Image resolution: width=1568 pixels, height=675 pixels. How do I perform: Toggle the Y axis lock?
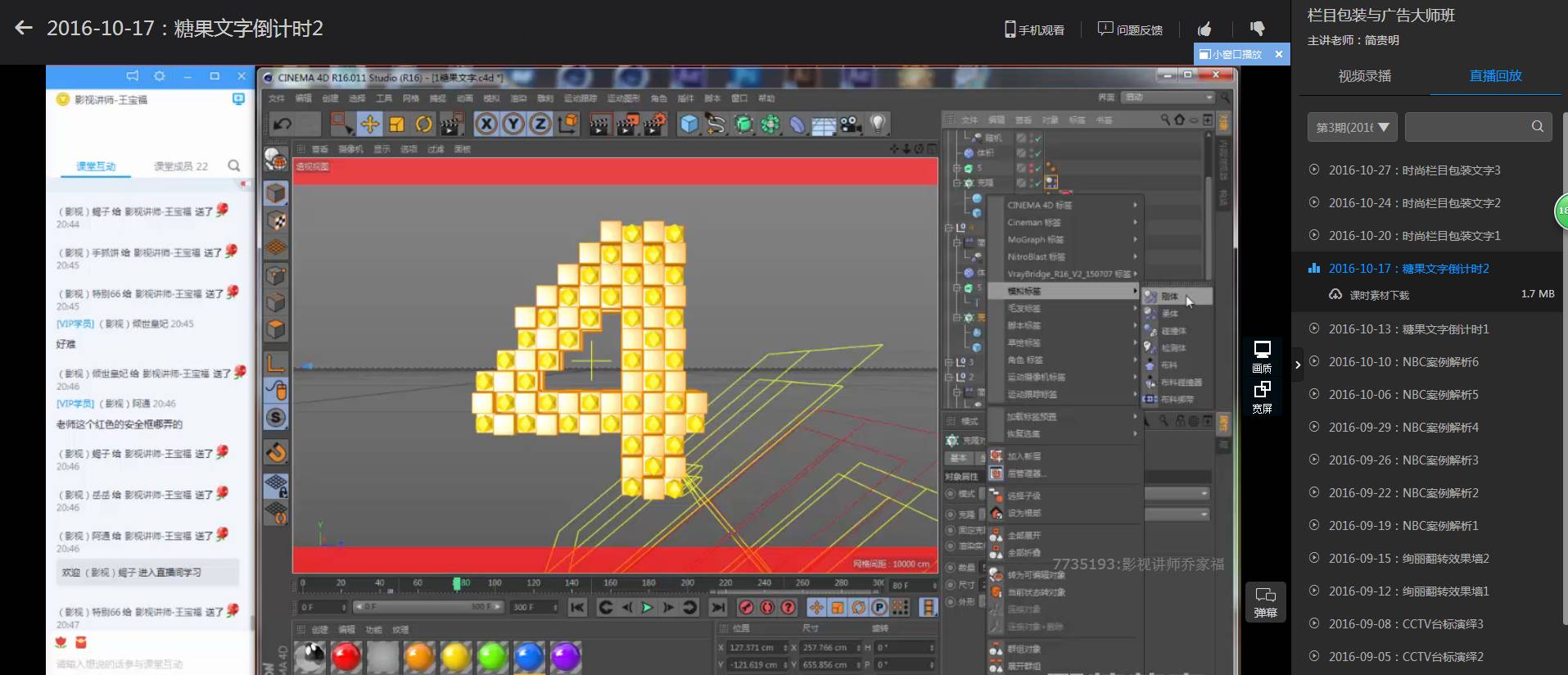coord(513,125)
